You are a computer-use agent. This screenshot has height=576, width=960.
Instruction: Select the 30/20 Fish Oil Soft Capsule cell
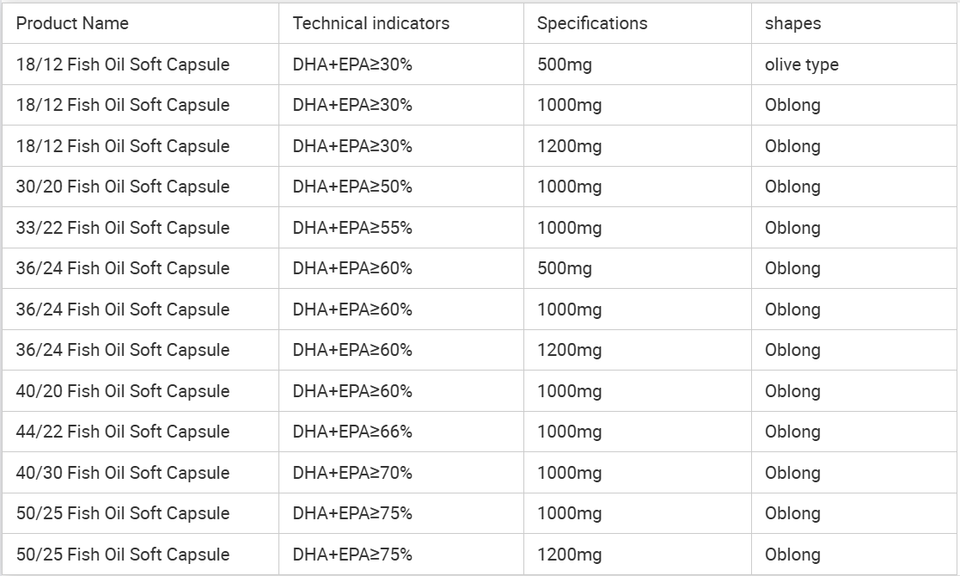tap(123, 187)
